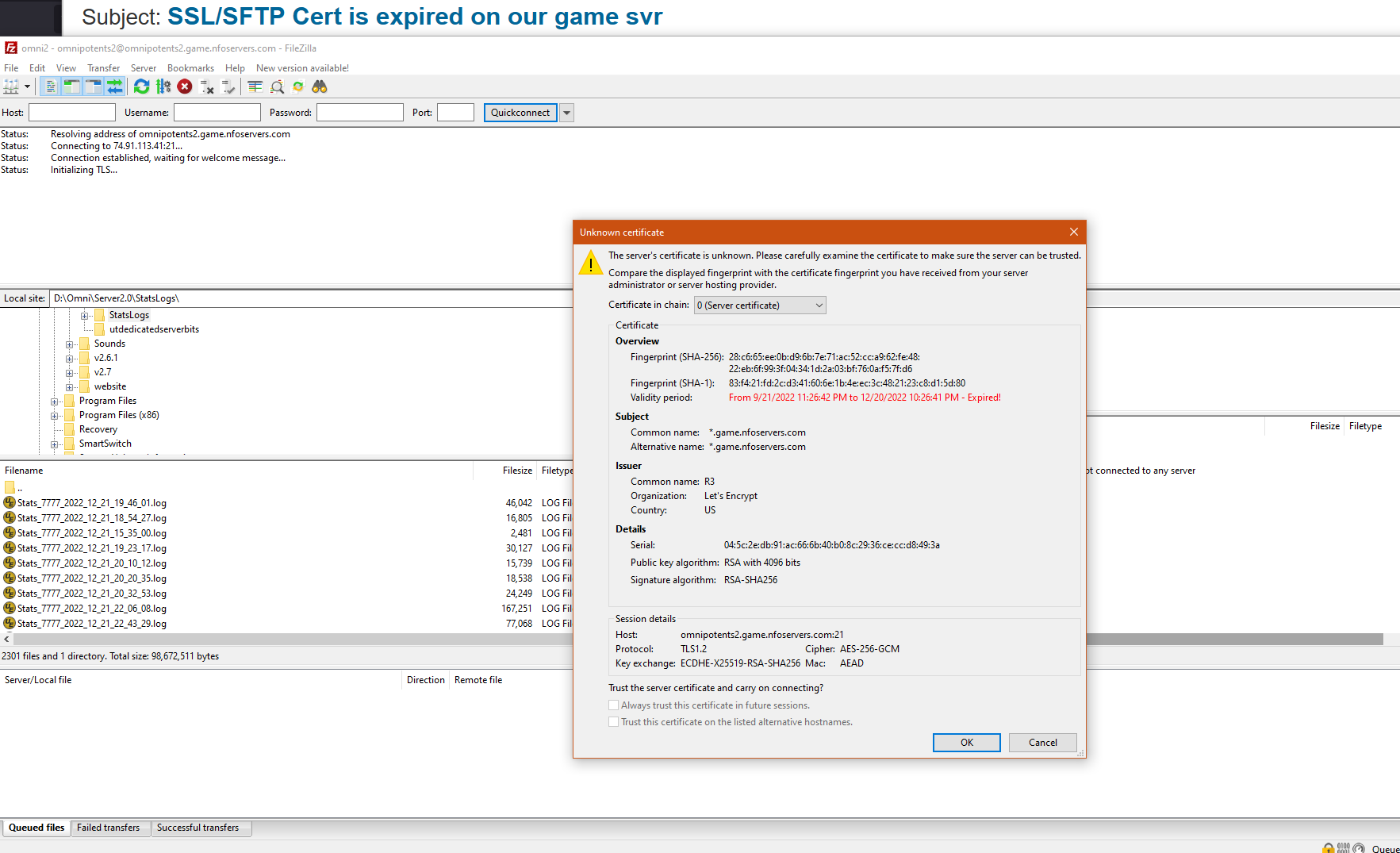
Task: Click the utdedicatedserverbits folder icon
Action: coord(99,329)
